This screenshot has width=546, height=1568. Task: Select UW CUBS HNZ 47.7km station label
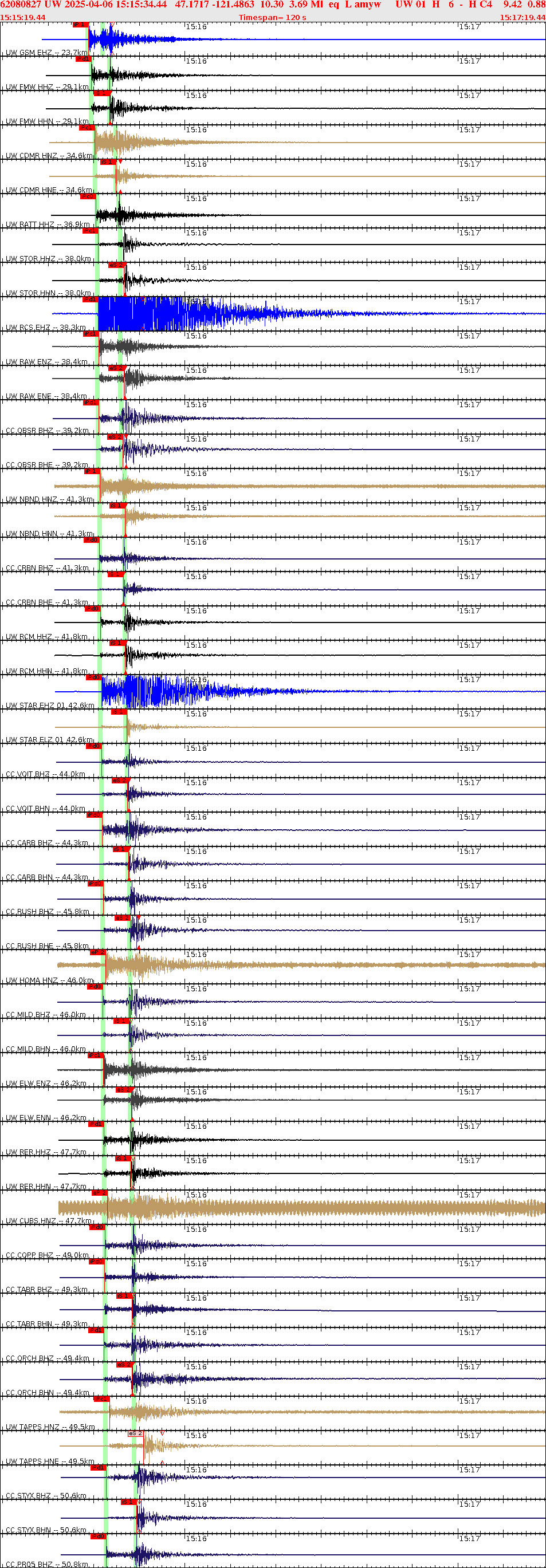click(49, 1221)
